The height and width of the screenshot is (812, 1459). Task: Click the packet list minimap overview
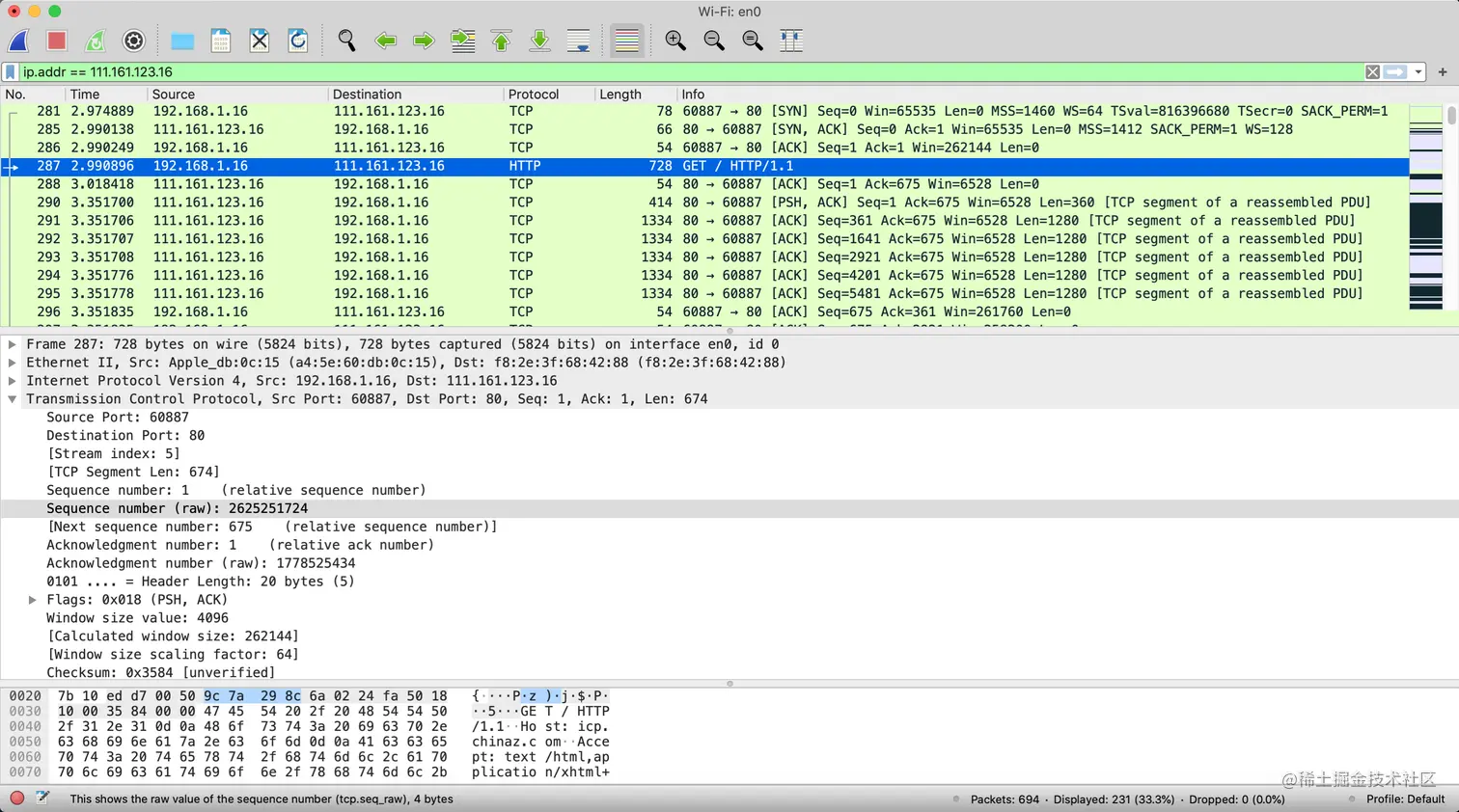coord(1425,207)
